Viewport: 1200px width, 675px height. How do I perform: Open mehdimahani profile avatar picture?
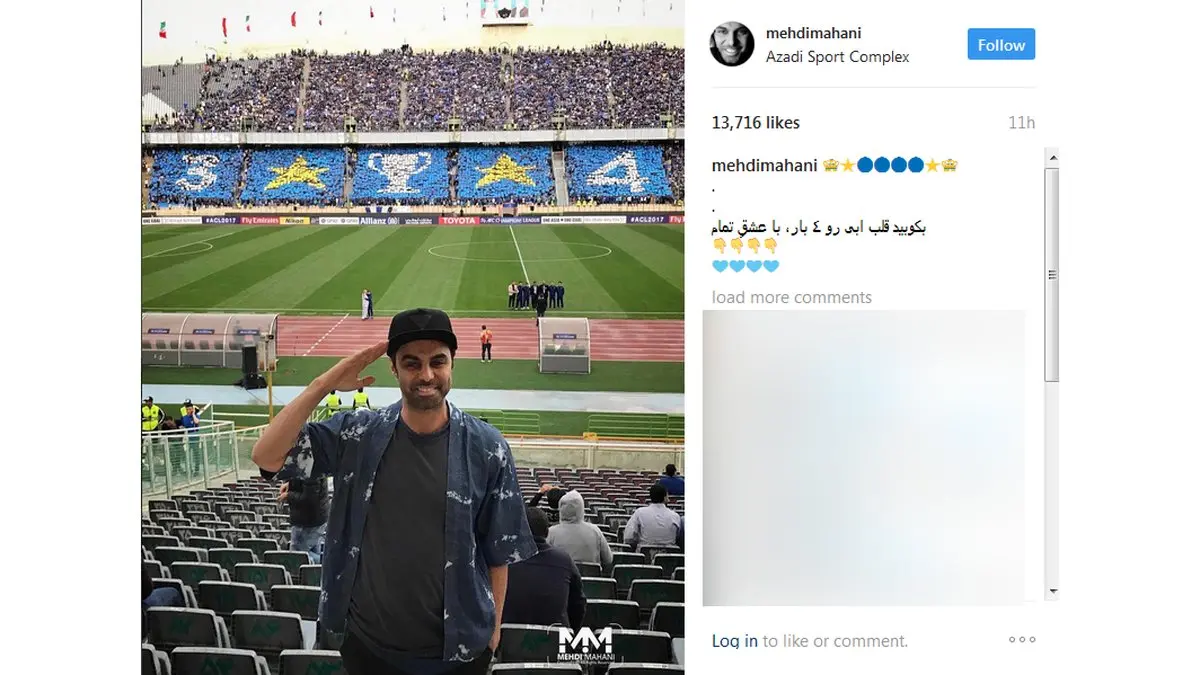point(732,44)
